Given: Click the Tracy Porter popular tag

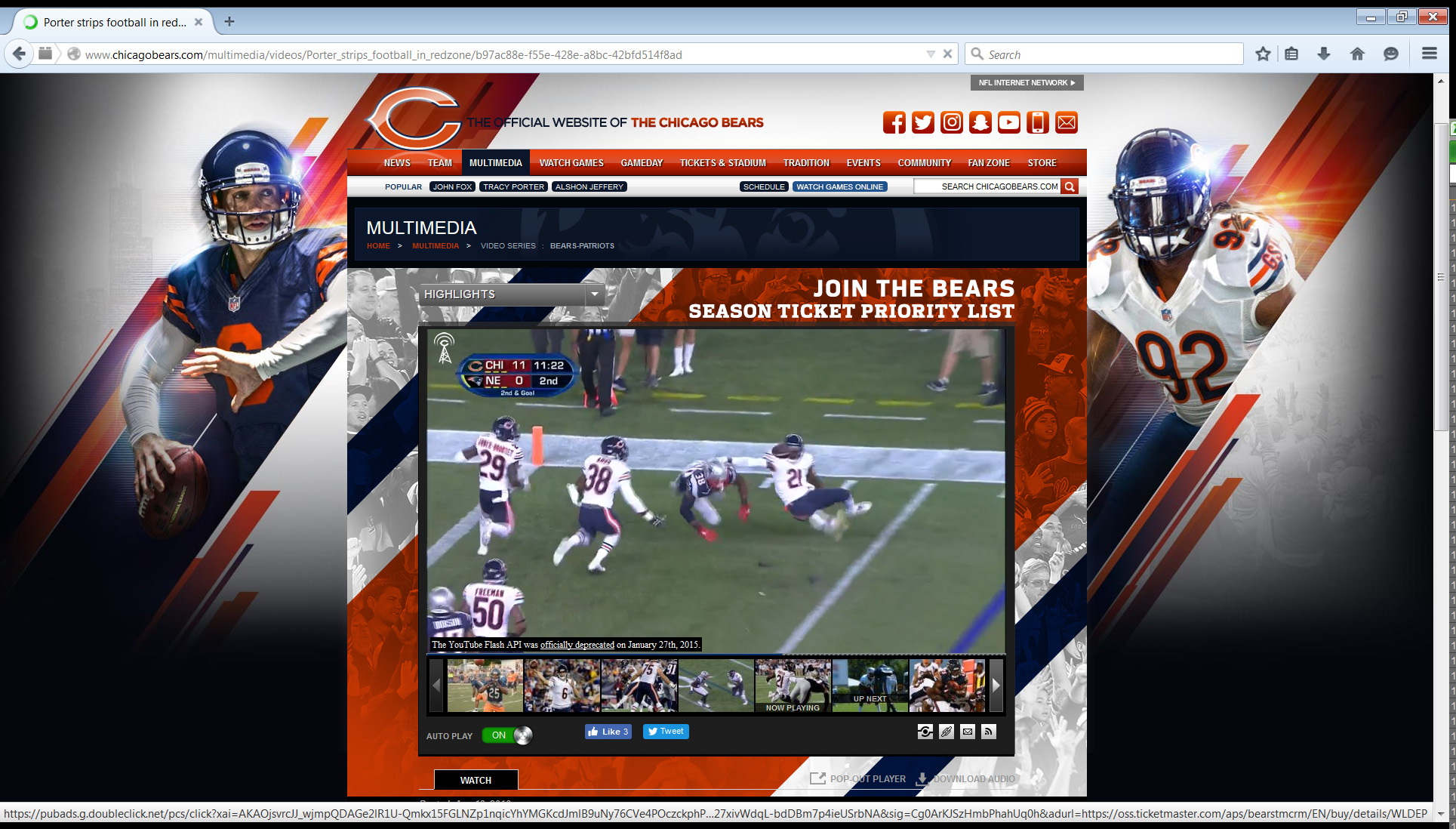Looking at the screenshot, I should pyautogui.click(x=513, y=186).
